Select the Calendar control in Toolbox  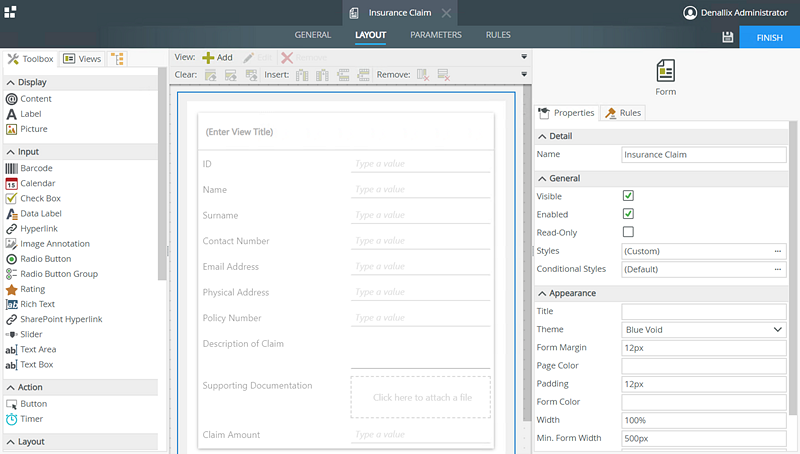37,183
